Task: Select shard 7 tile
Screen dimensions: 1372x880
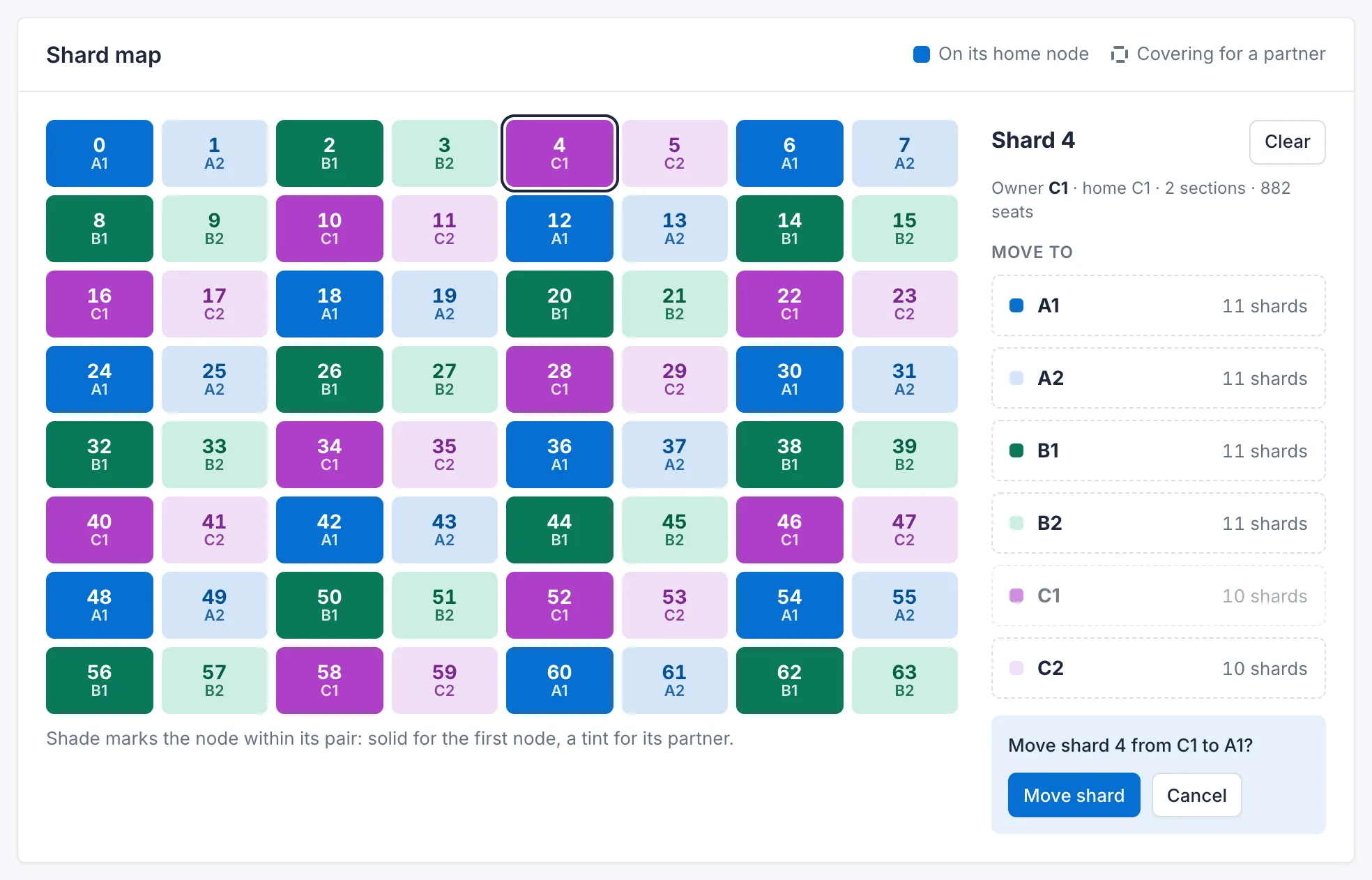Action: pos(905,153)
